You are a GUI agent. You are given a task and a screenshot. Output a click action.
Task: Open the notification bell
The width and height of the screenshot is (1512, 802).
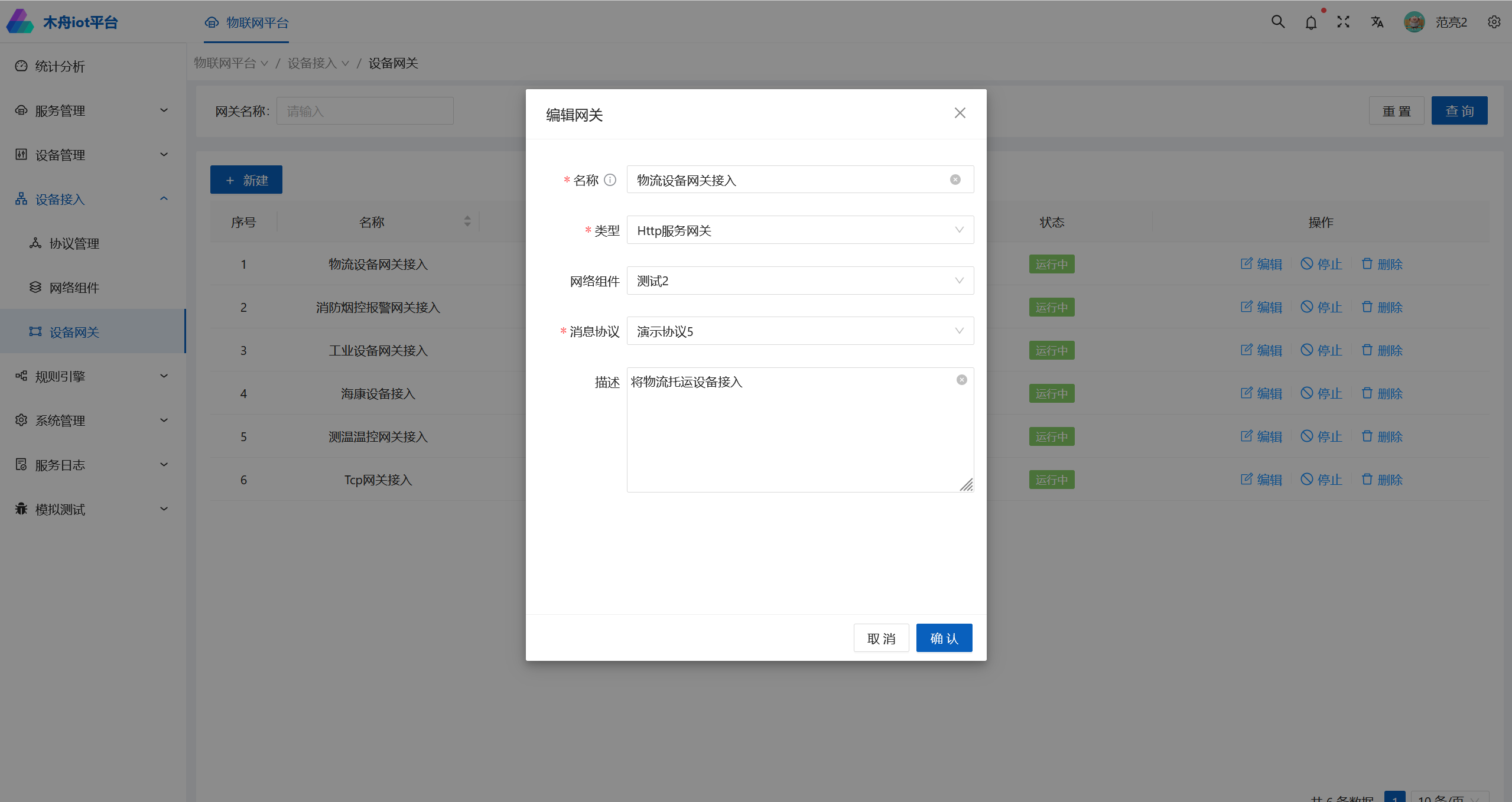[1311, 23]
